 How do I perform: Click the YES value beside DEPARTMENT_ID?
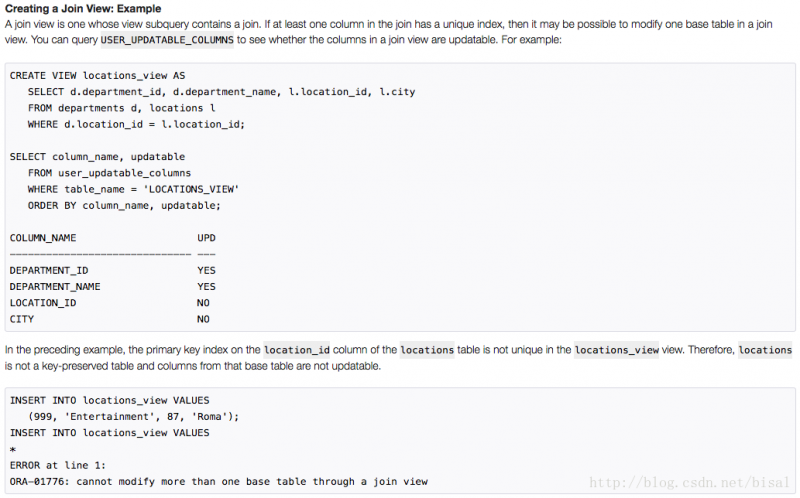click(206, 270)
